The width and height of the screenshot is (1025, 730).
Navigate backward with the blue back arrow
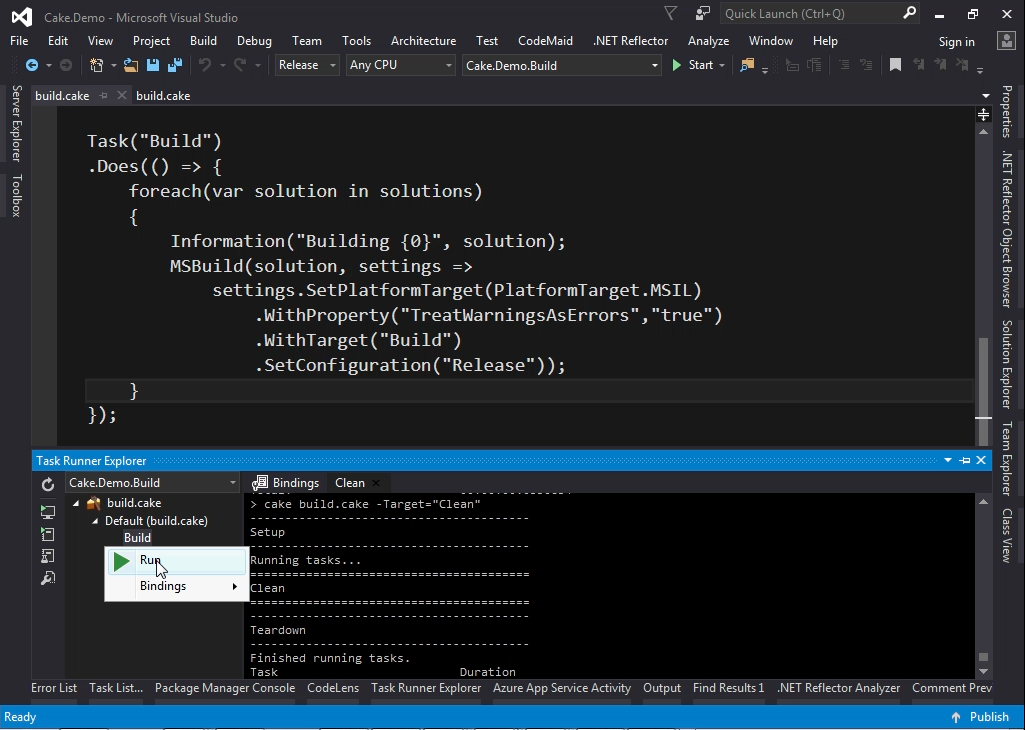pyautogui.click(x=31, y=65)
